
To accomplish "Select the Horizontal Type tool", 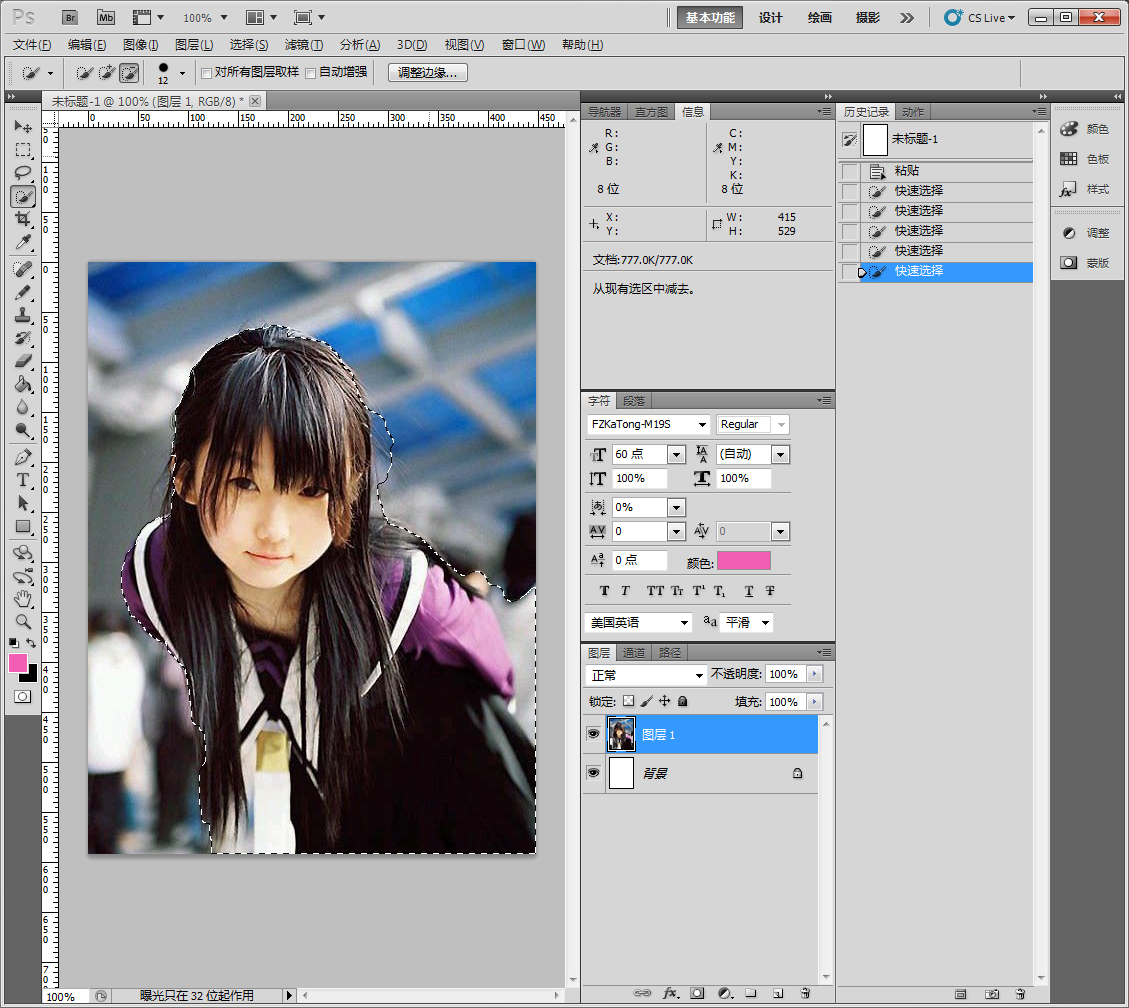I will pyautogui.click(x=23, y=480).
